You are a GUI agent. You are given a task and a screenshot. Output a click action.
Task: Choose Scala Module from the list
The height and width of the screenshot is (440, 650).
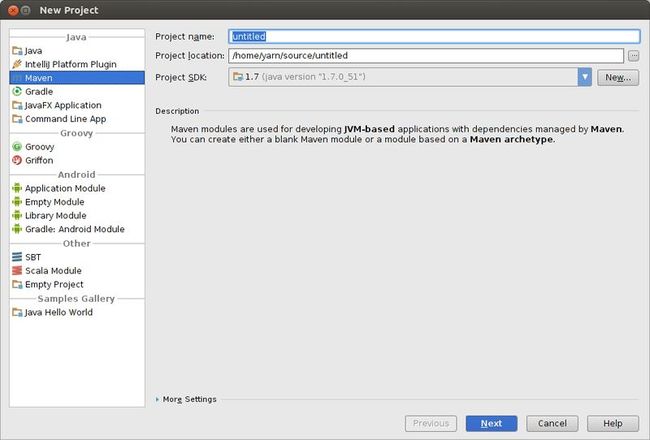[x=77, y=271]
